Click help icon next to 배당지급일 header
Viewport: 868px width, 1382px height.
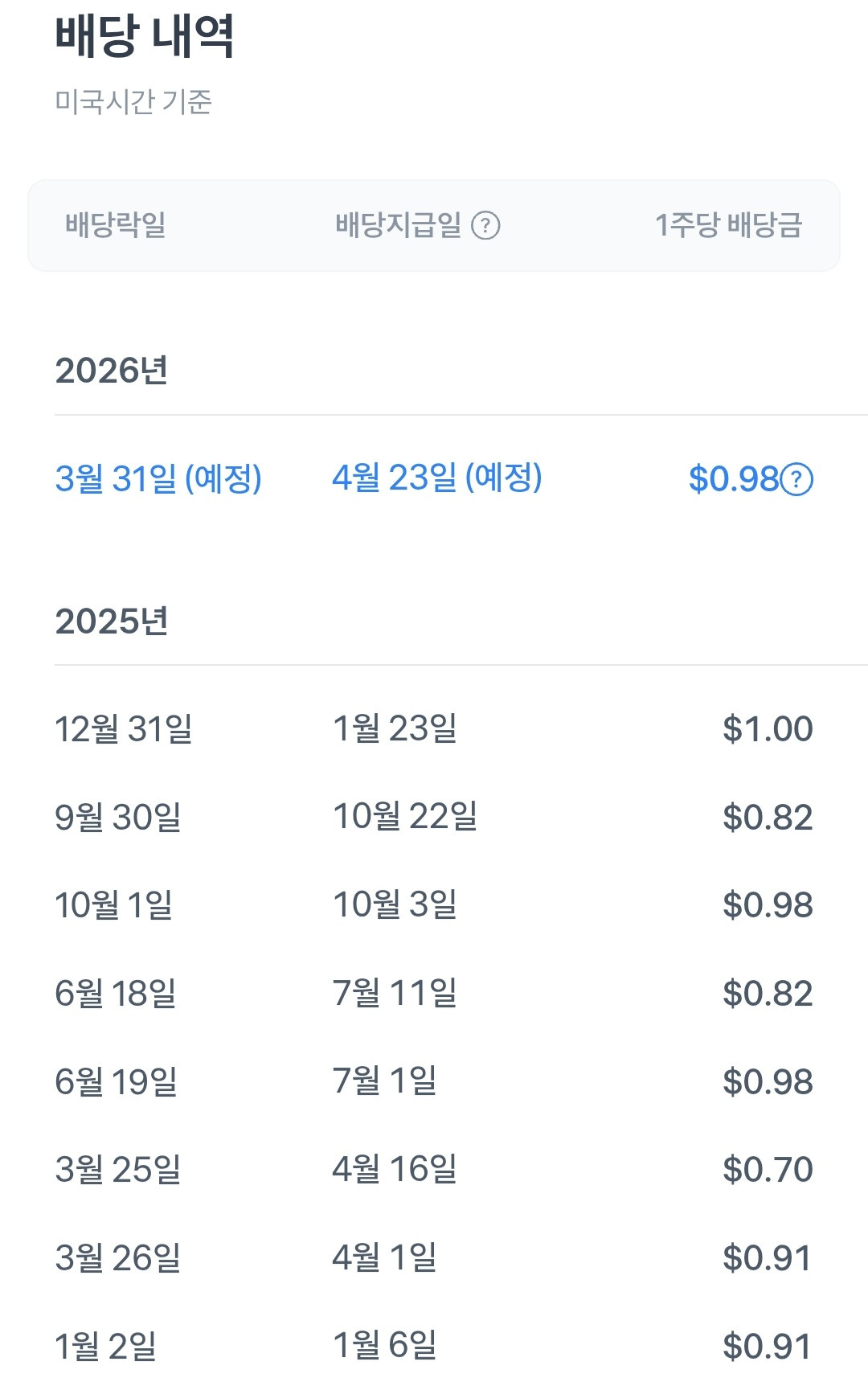tap(485, 226)
